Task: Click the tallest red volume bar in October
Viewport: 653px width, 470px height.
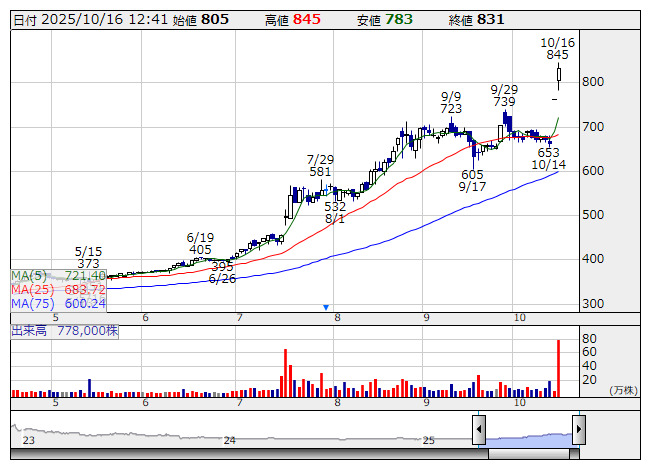Action: click(x=558, y=368)
